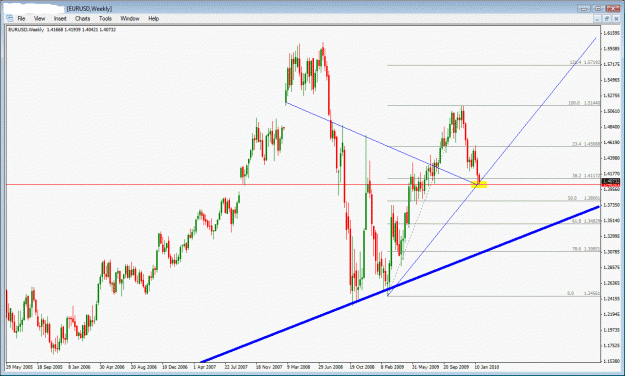Viewport: 625px width, 376px height.
Task: Click the 8 Feb 2009 date label
Action: [393, 367]
